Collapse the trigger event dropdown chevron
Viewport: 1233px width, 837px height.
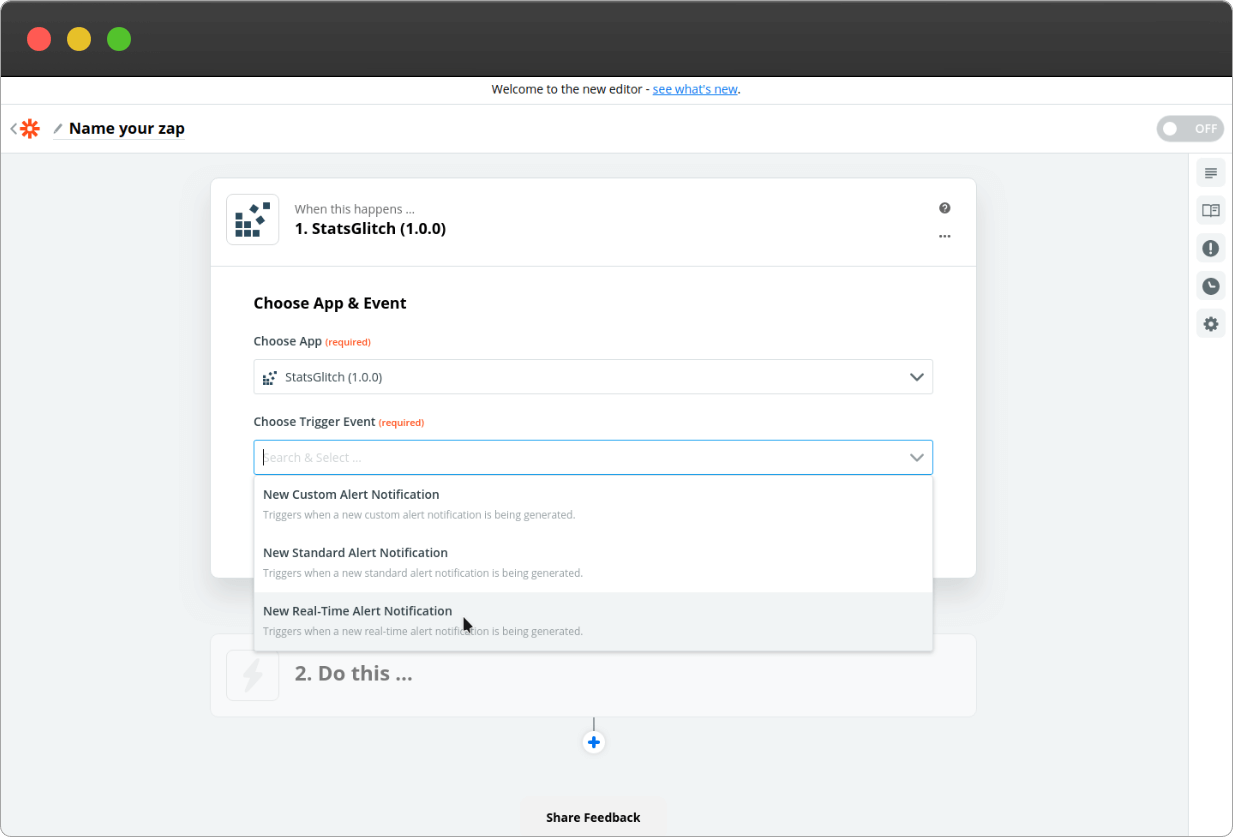916,457
